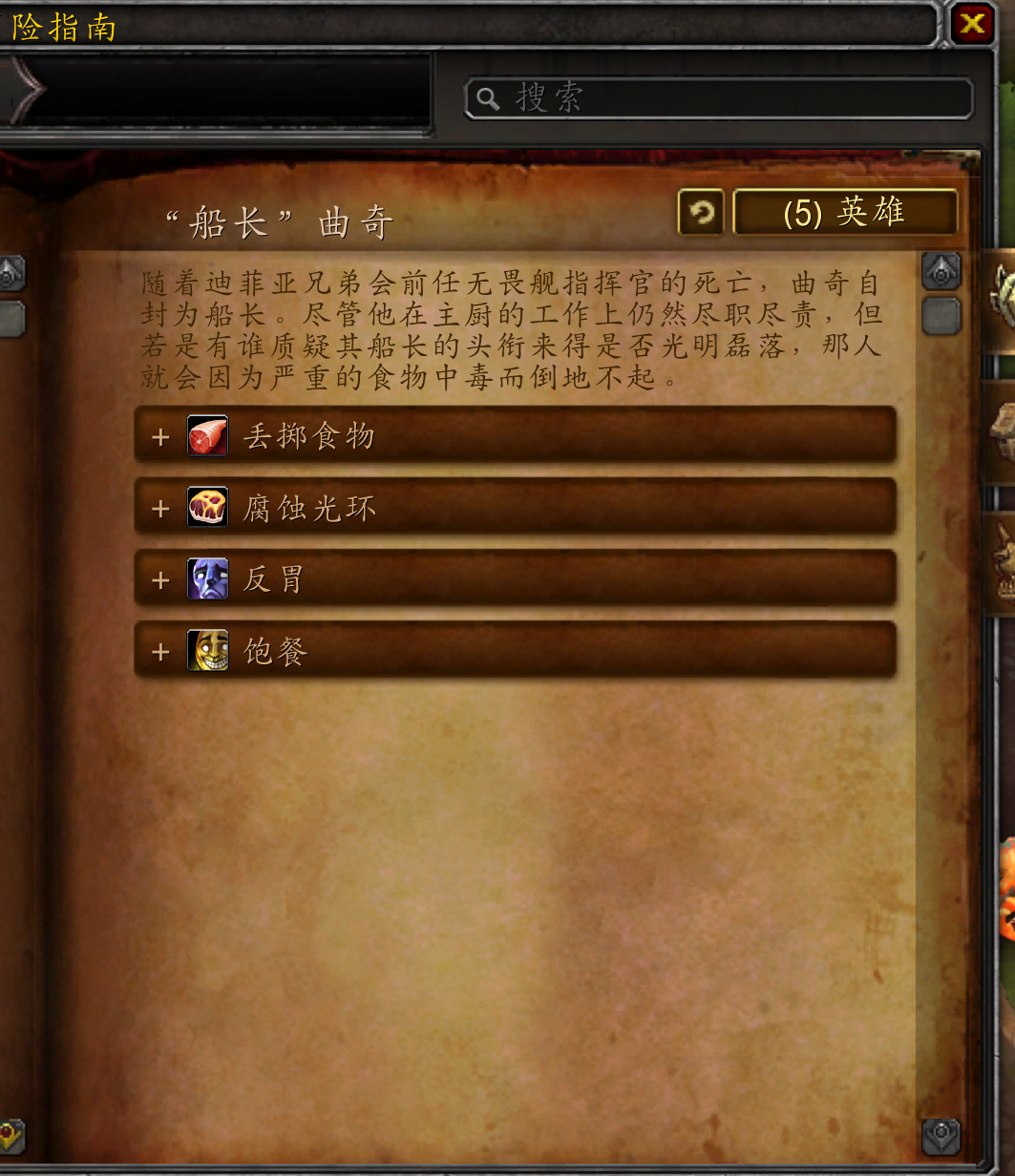Click the right panel scrollbar thumb
This screenshot has height=1176, width=1015.
click(x=941, y=316)
